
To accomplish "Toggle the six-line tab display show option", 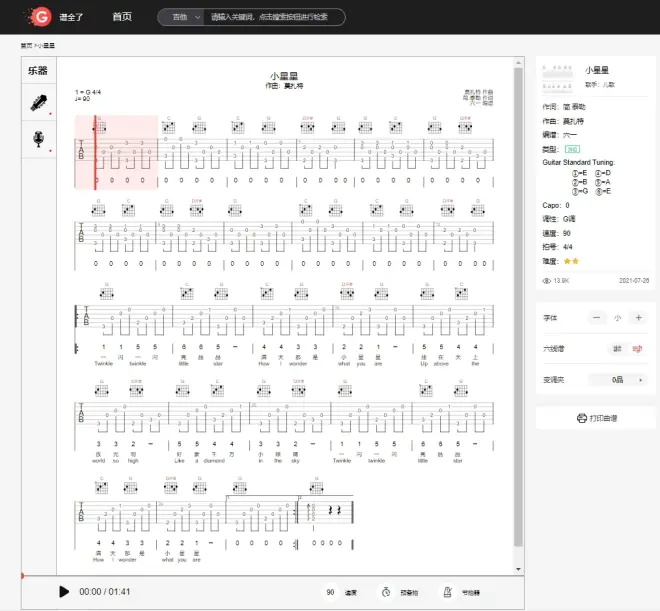I will 637,349.
